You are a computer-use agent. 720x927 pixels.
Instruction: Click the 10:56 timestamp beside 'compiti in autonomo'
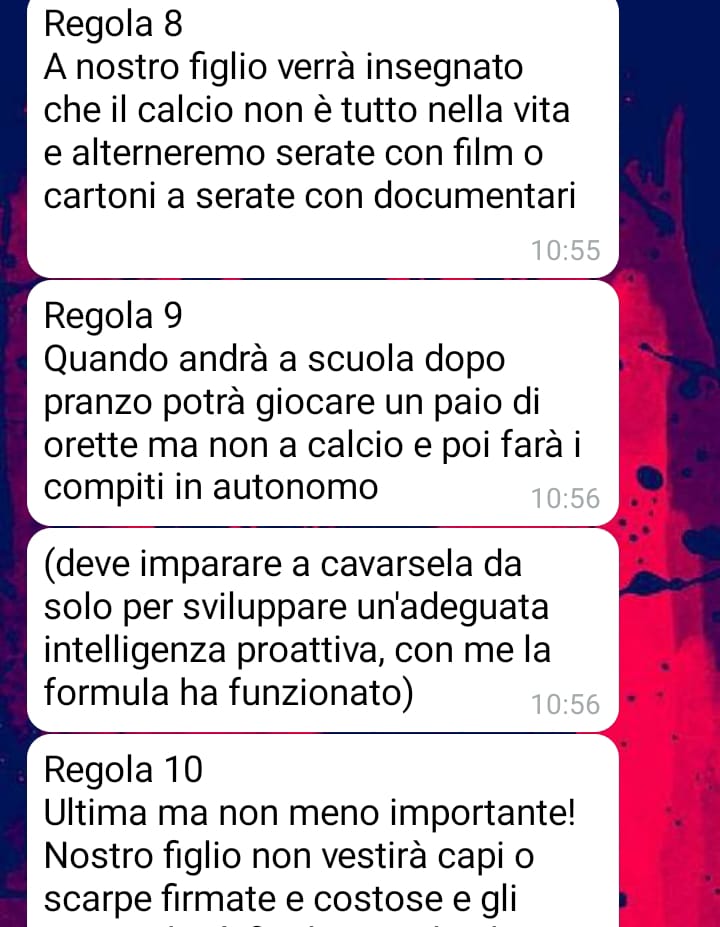[566, 498]
